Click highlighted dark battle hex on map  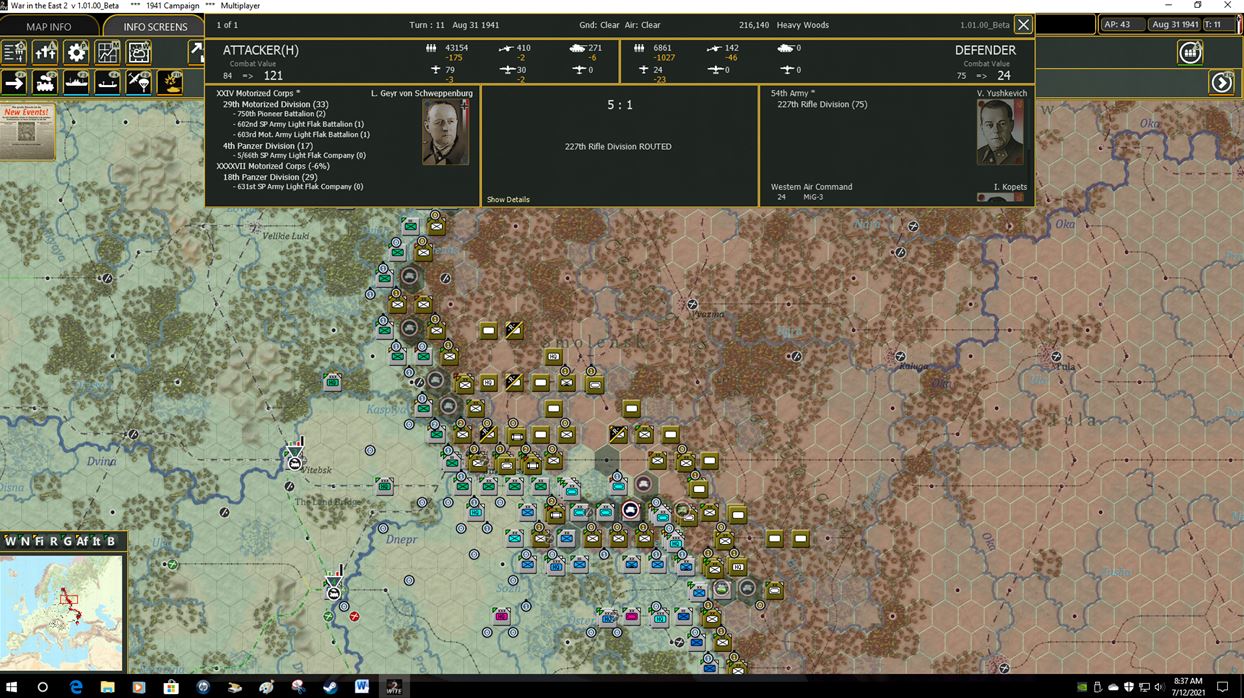(606, 460)
